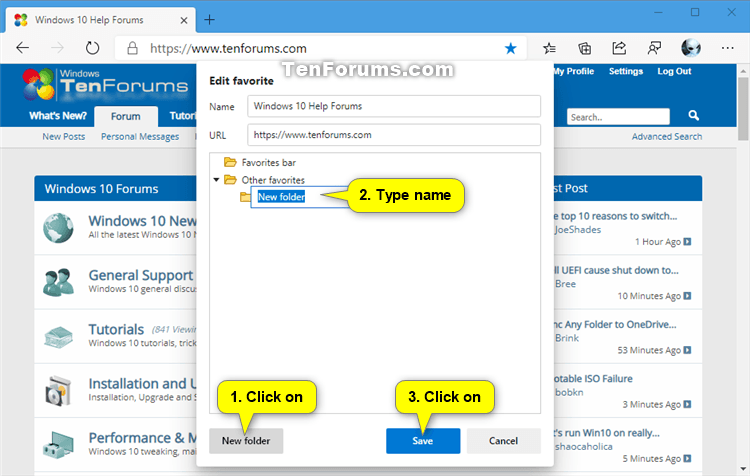Open the Tutorials forum link
Viewport: 750px width, 476px height.
[116, 329]
